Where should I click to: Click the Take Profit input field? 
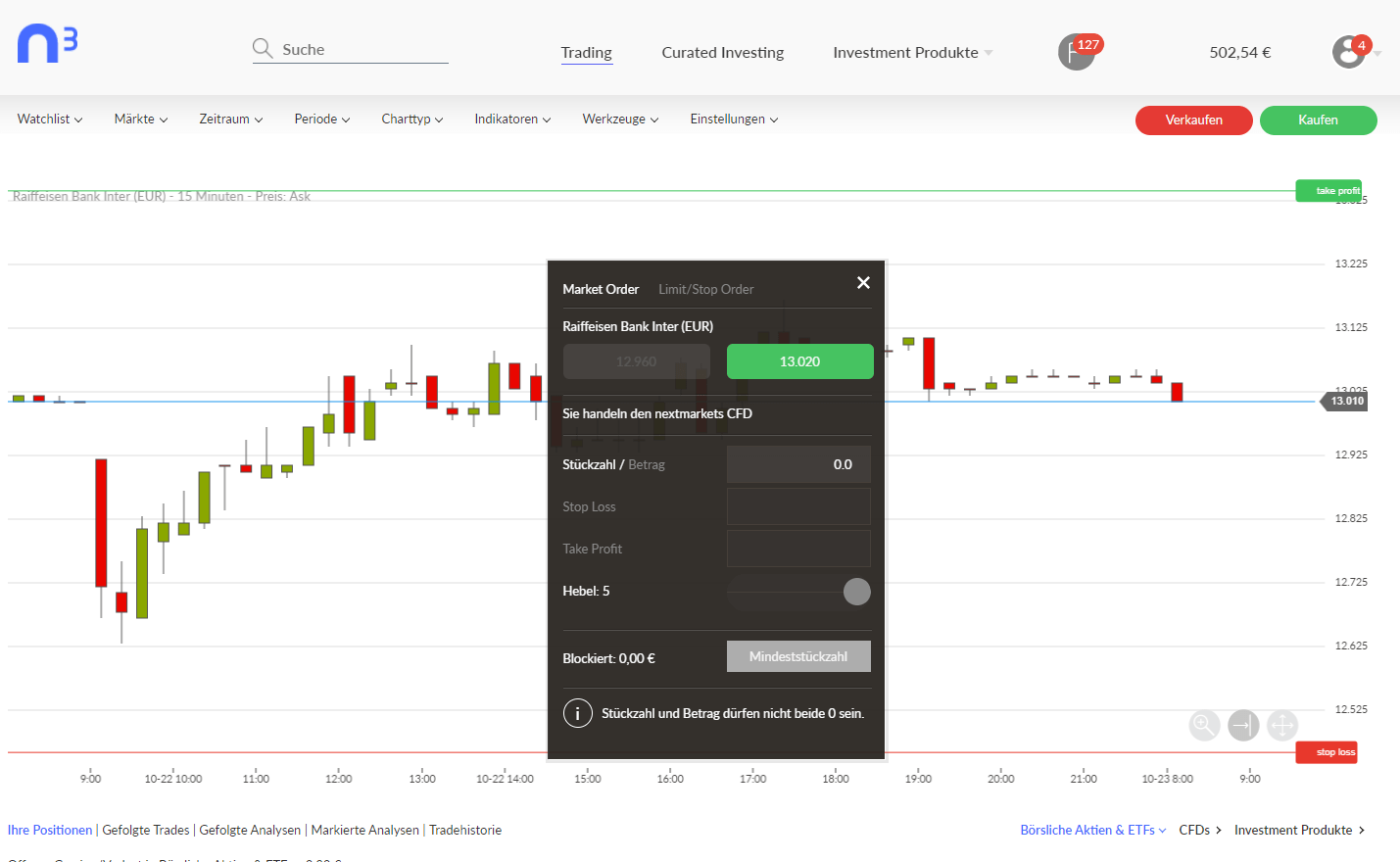[x=798, y=549]
